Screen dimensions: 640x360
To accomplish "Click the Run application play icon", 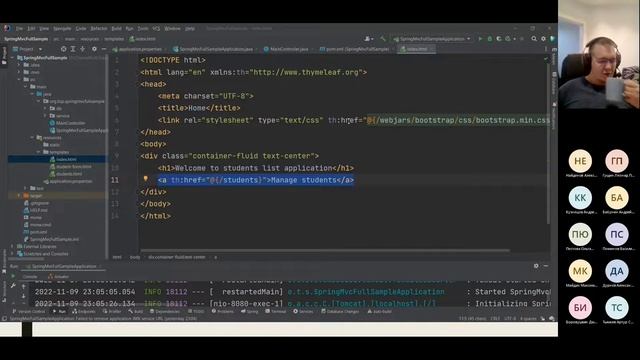I will [x=480, y=39].
